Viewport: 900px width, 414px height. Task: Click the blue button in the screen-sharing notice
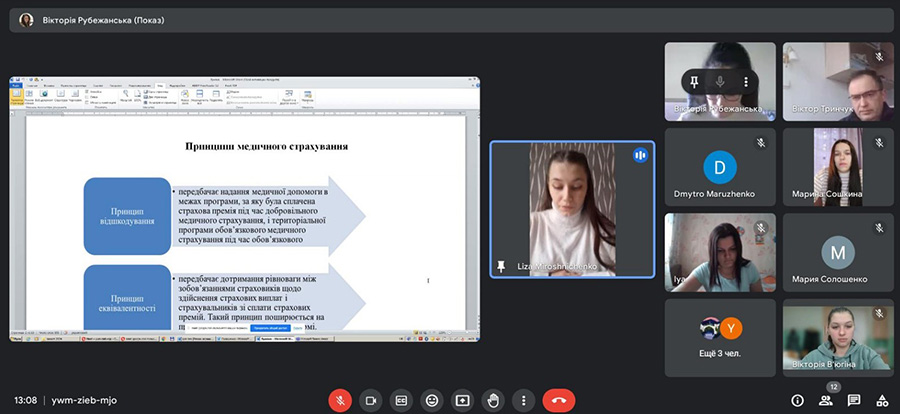tap(270, 328)
